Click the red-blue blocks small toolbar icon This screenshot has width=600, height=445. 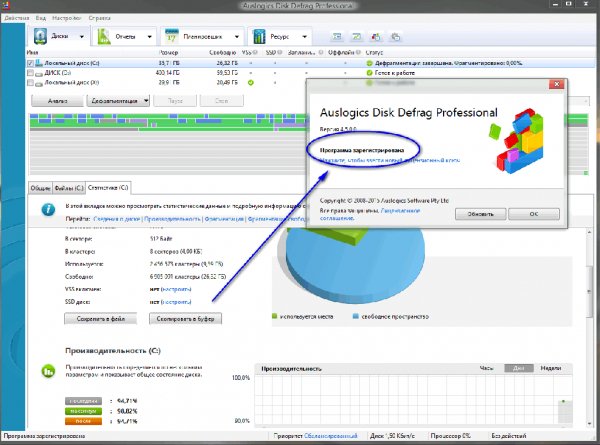pos(376,37)
